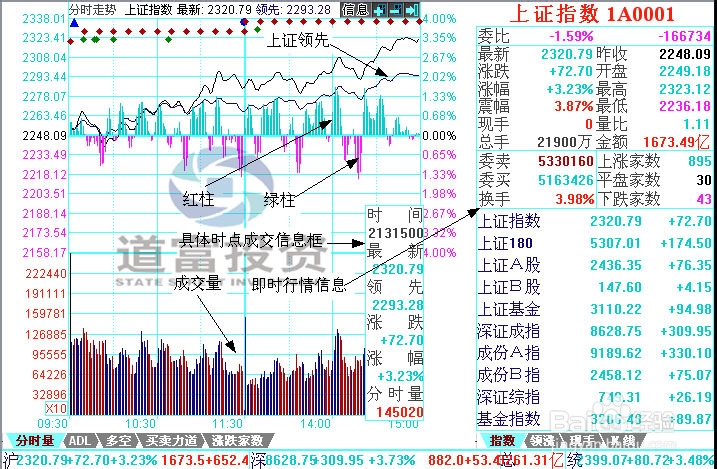
Task: Click the 昨收 value 2248.09
Action: pos(685,54)
